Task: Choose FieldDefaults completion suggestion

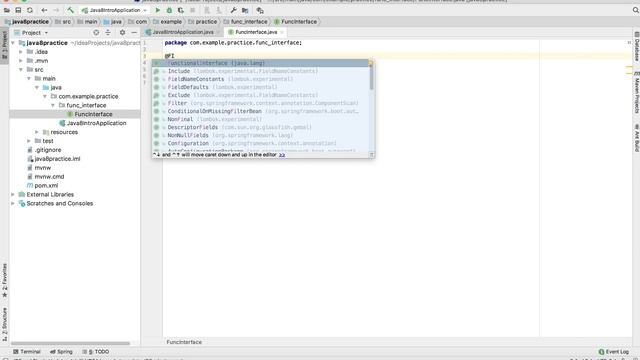Action: (x=260, y=87)
